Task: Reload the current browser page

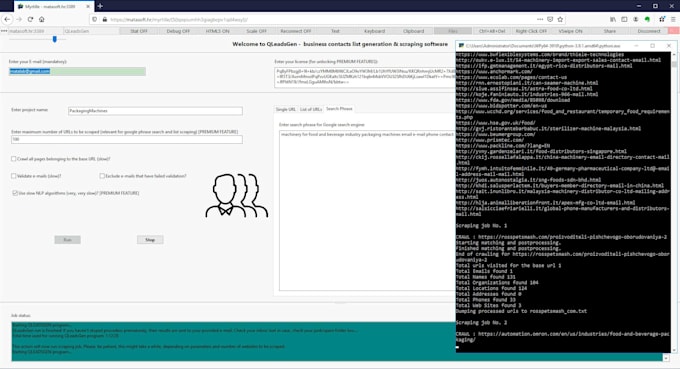Action: 30,20
